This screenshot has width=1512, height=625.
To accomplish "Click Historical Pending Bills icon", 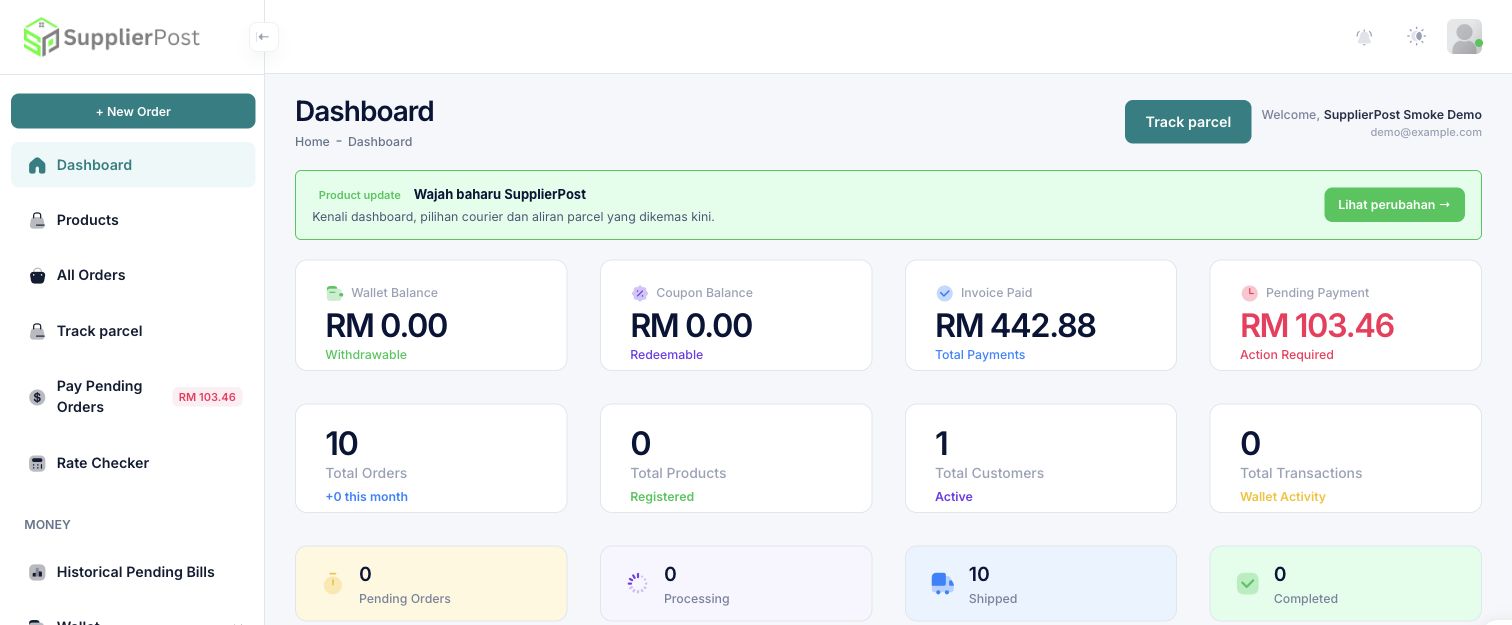I will (x=37, y=573).
